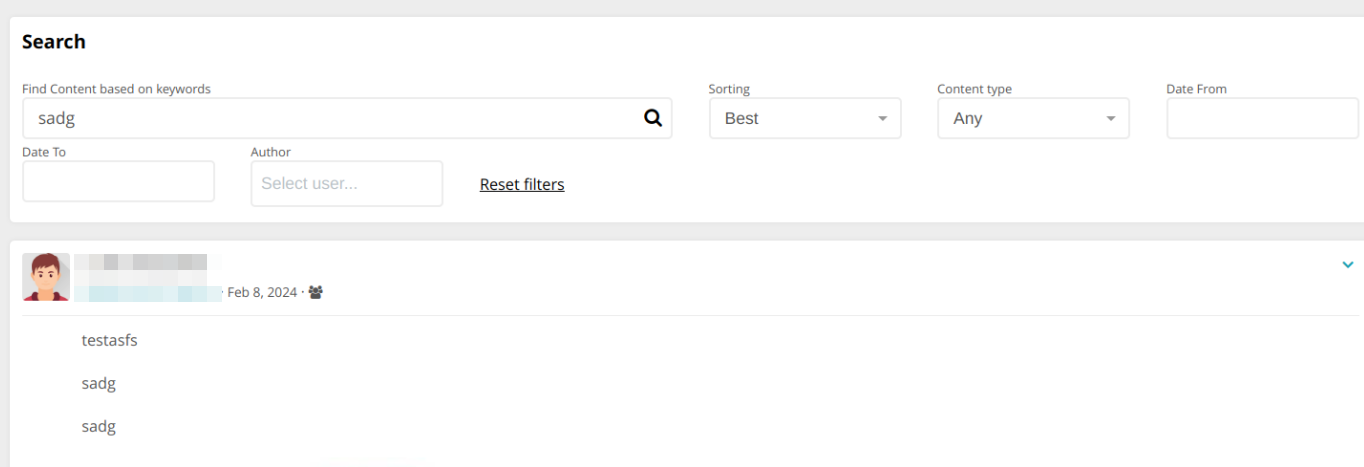The image size is (1364, 467).
Task: Click the Author field label
Action: tap(271, 152)
